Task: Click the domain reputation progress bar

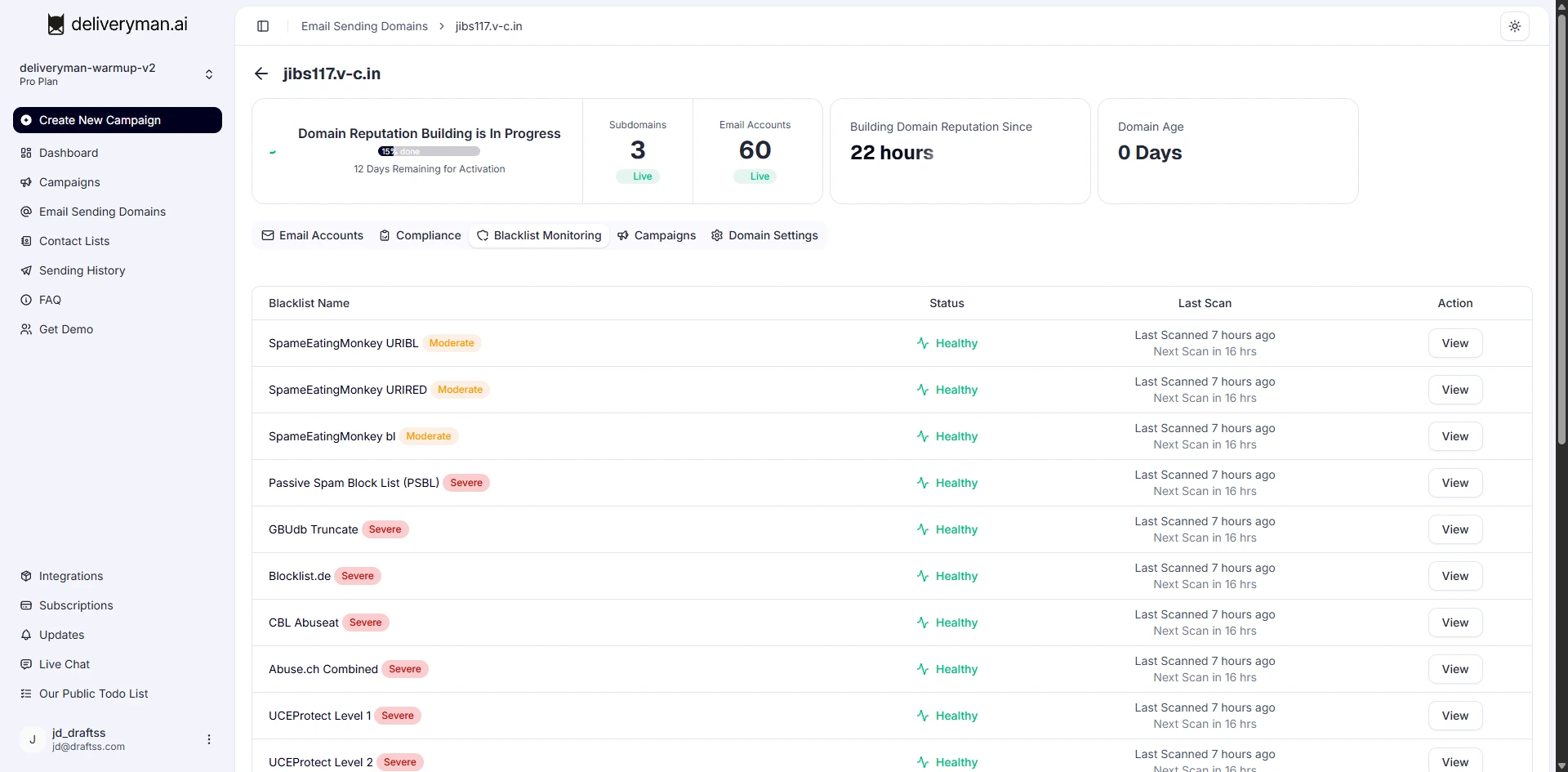Action: (429, 151)
